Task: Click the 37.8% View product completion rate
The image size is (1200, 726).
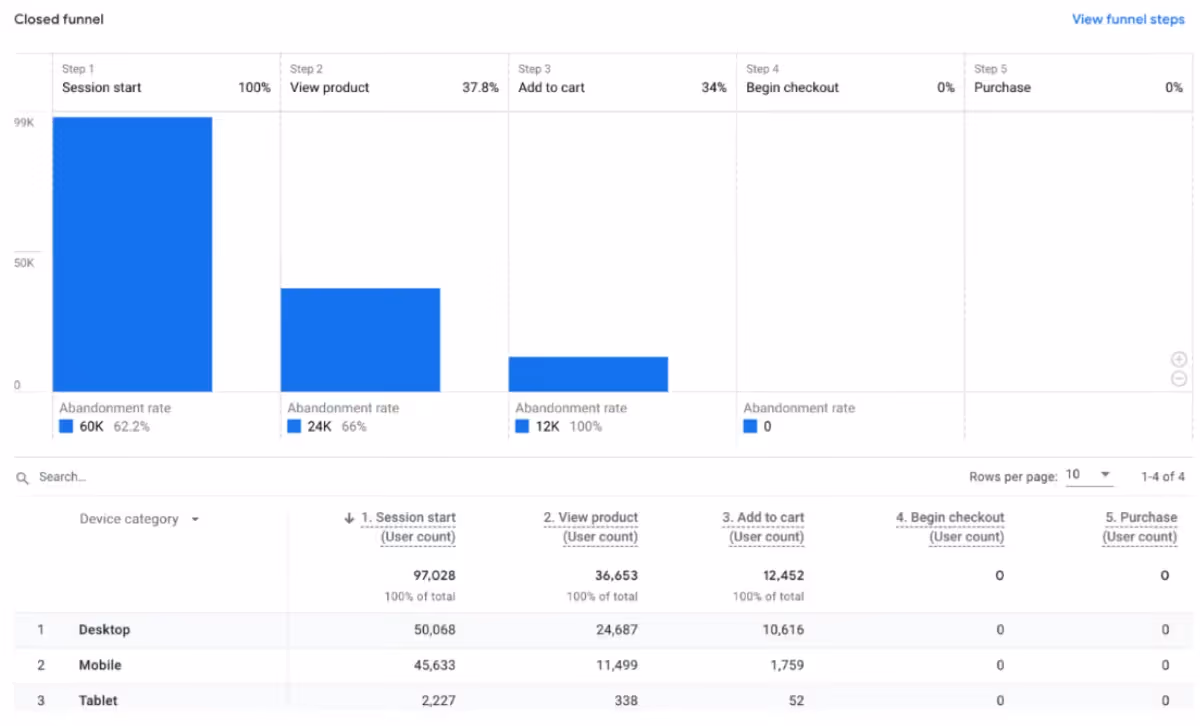Action: click(x=480, y=88)
